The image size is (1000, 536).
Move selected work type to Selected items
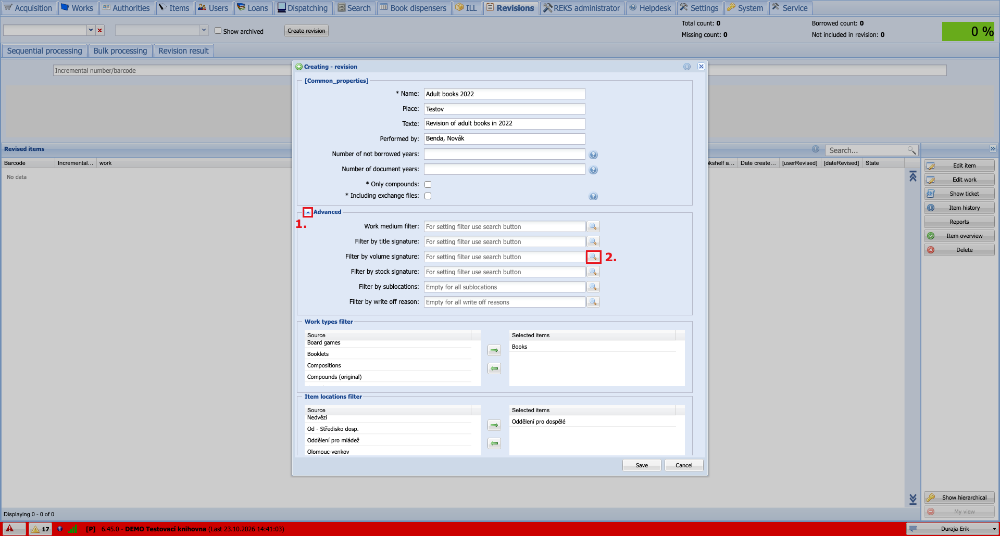coord(494,350)
